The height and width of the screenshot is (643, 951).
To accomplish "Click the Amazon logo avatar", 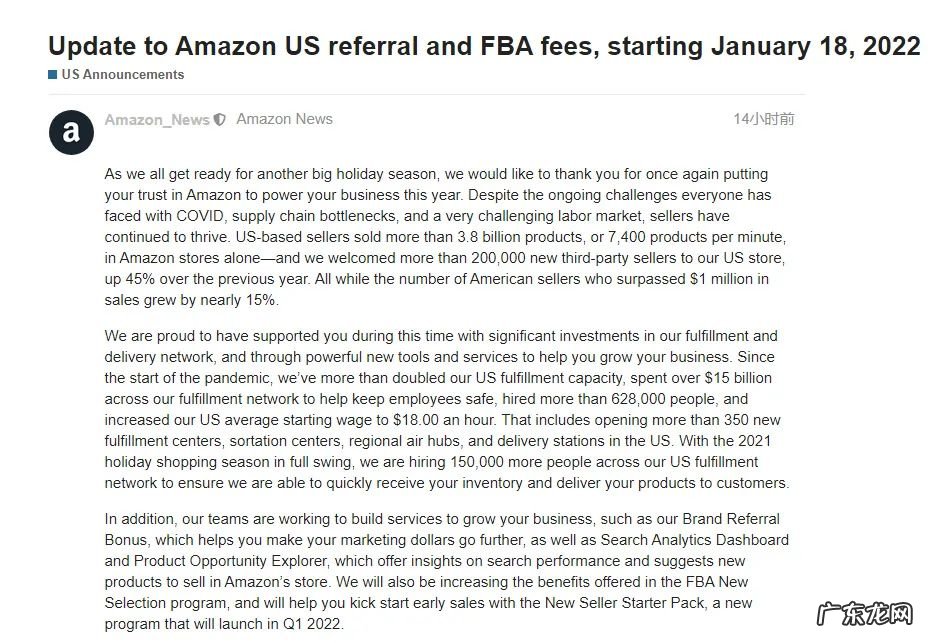I will coord(71,132).
